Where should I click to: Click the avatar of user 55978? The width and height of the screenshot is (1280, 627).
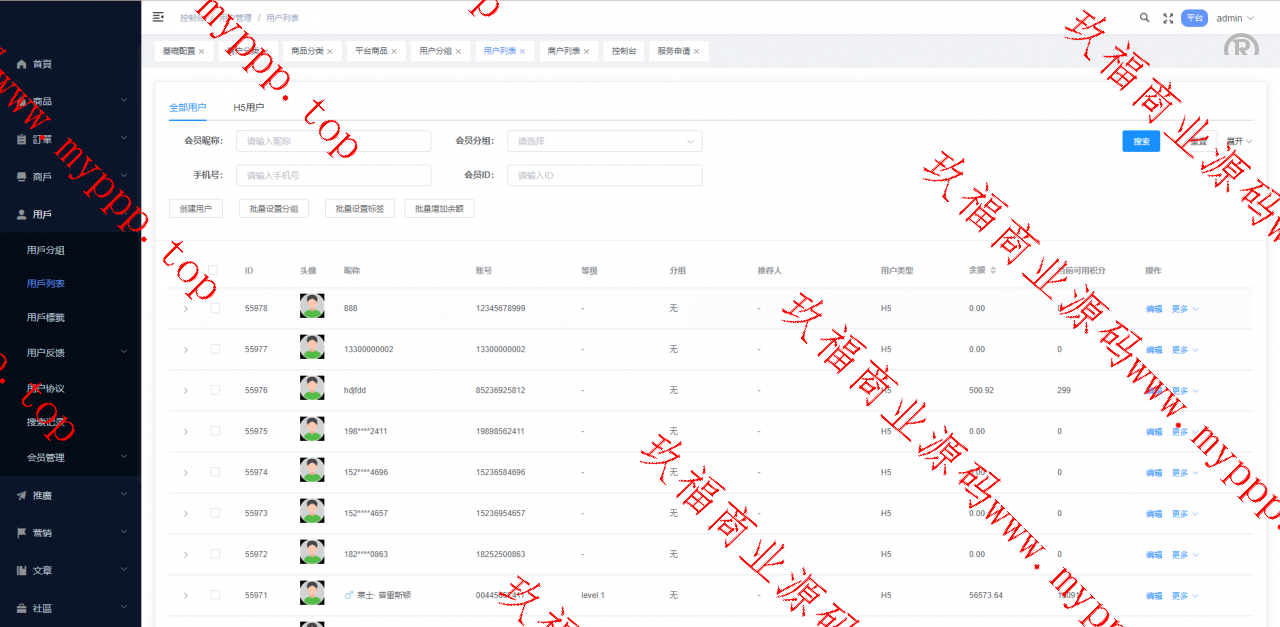pyautogui.click(x=312, y=308)
